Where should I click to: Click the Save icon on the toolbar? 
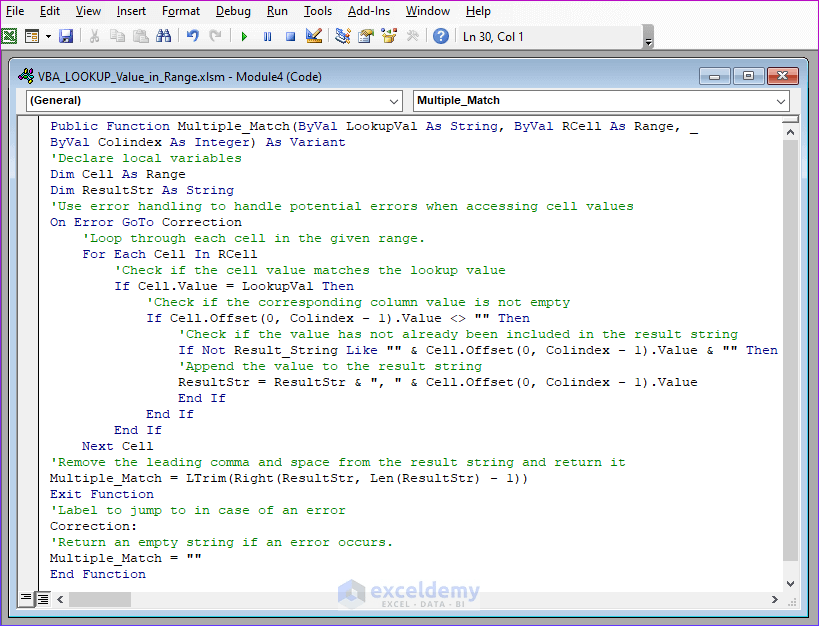tap(66, 35)
